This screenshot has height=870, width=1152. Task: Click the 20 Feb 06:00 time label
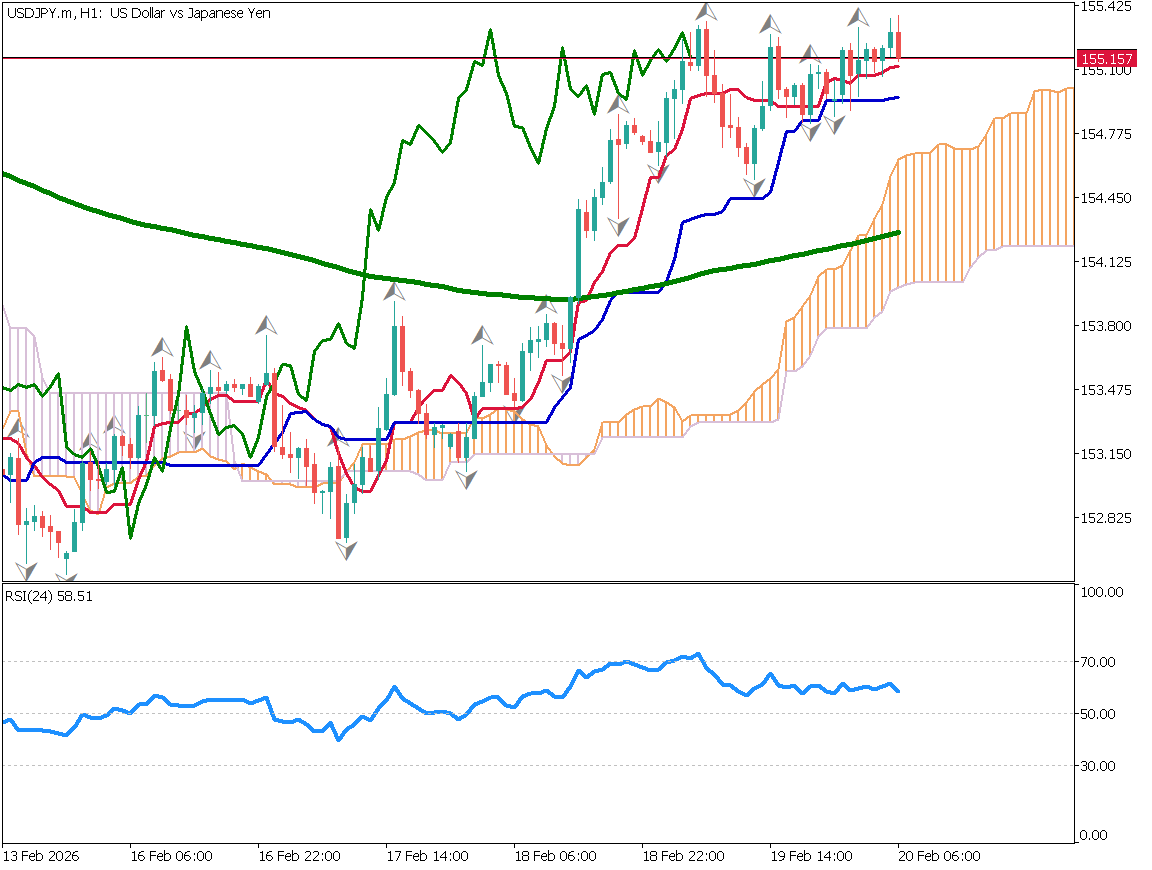point(939,857)
